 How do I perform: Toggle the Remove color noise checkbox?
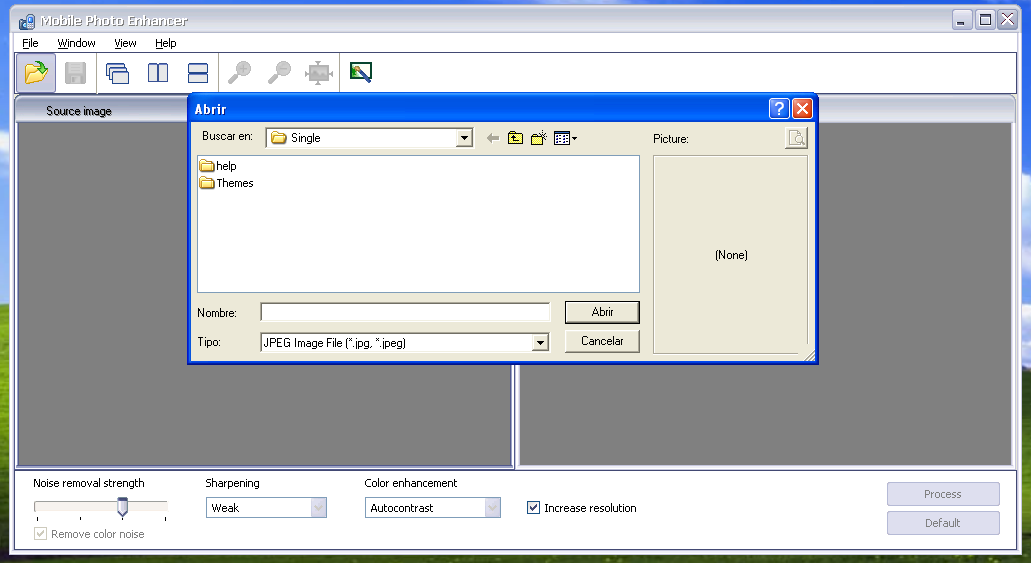(41, 533)
